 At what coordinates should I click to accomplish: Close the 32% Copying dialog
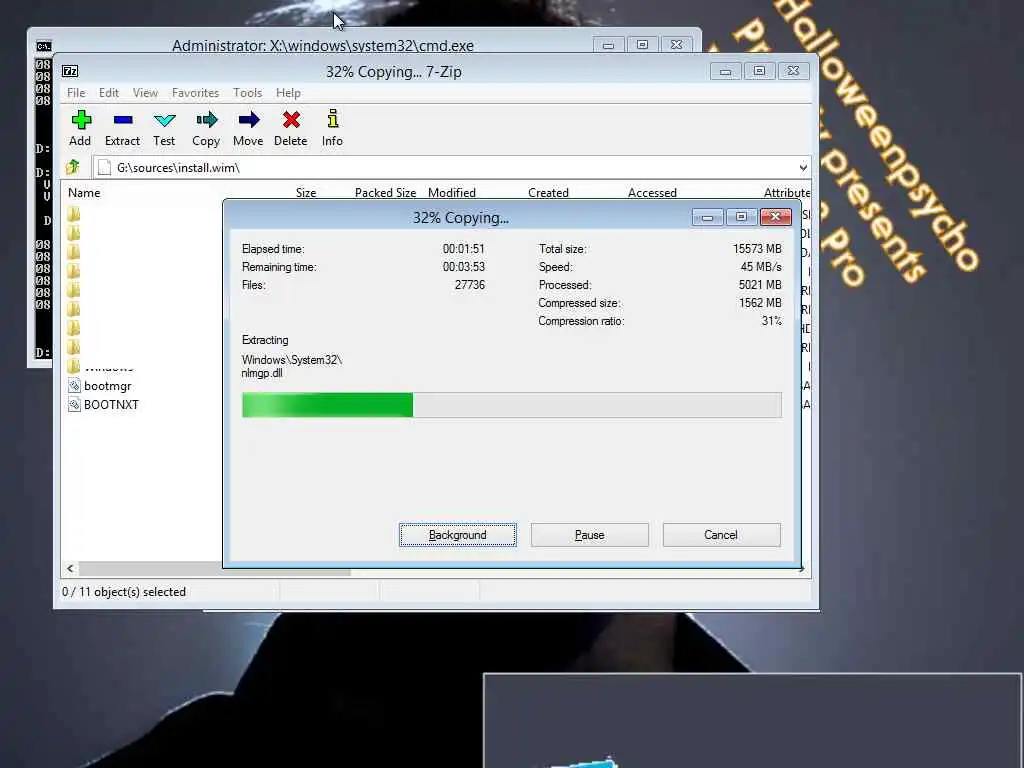(775, 217)
